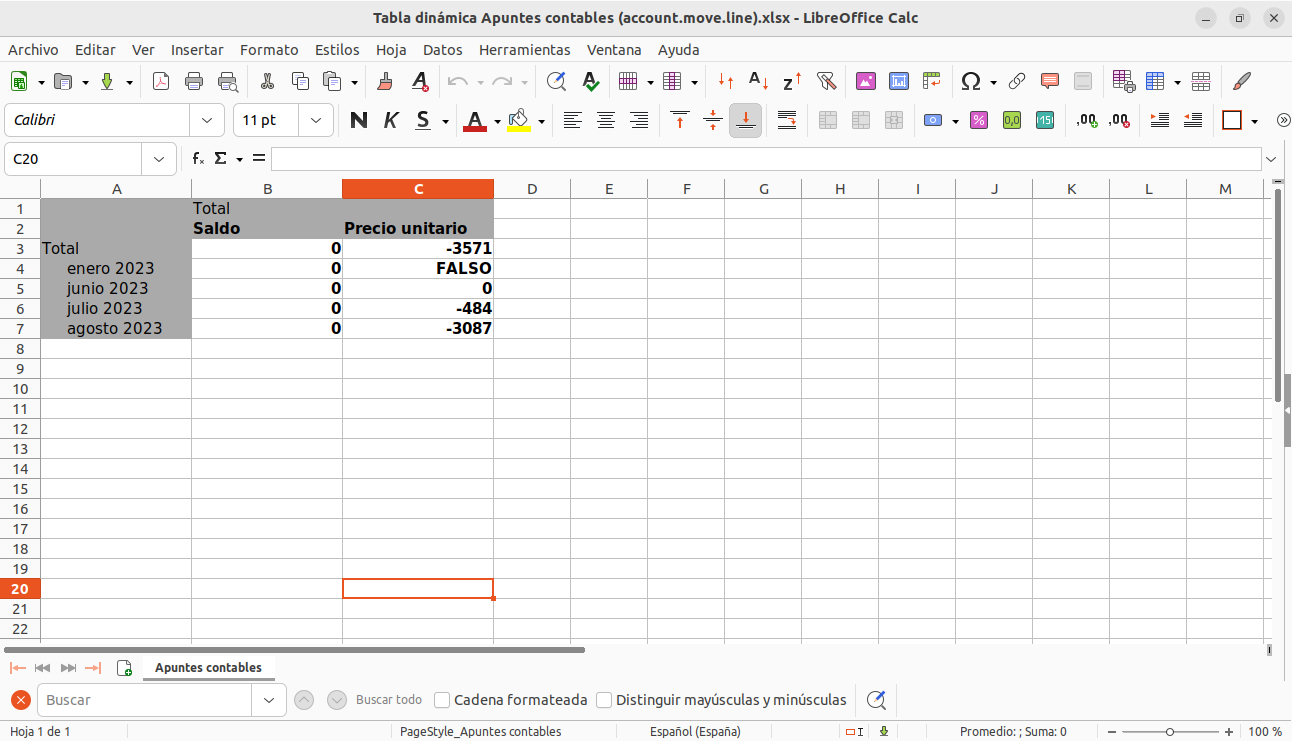Center text horizontally
1292x741 pixels.
tap(606, 120)
